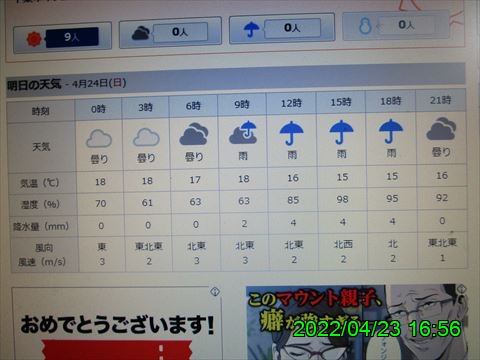
Task: Click the 6時 dark cloud icon
Action: [x=194, y=134]
